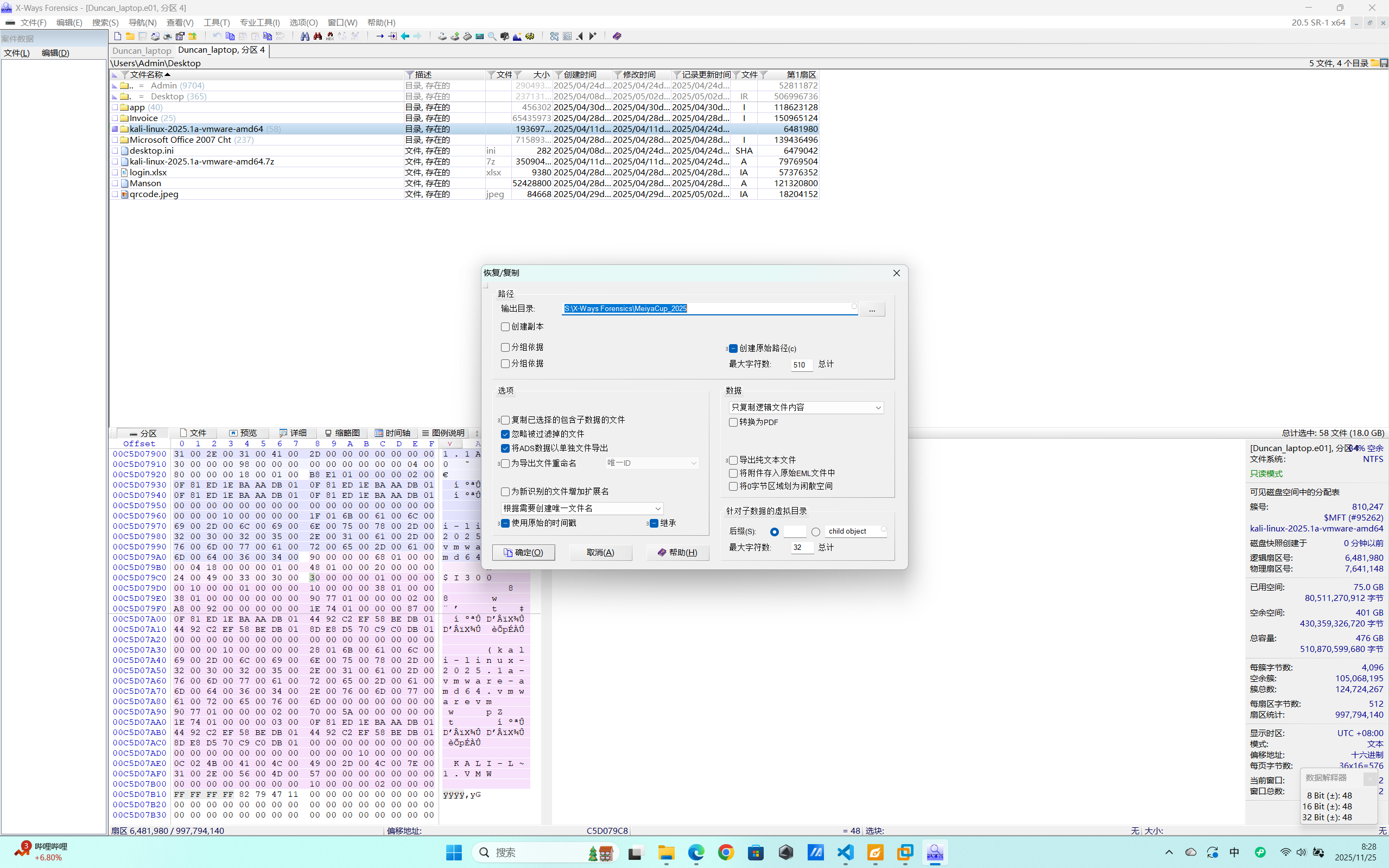Switch to the 时间轴 tab
Screen dimensions: 1389x868
click(392, 433)
